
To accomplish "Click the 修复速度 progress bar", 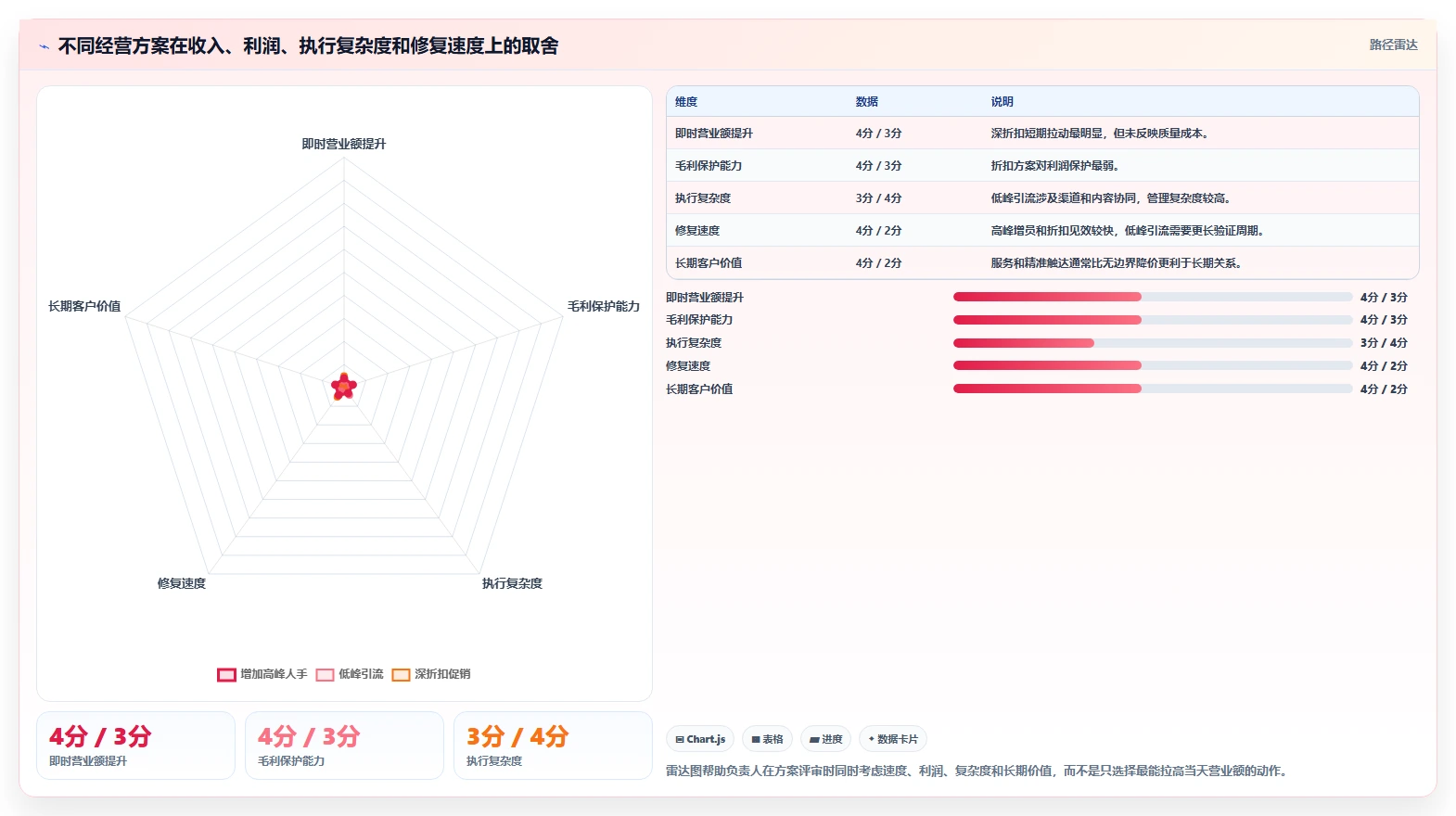I will 1153,365.
